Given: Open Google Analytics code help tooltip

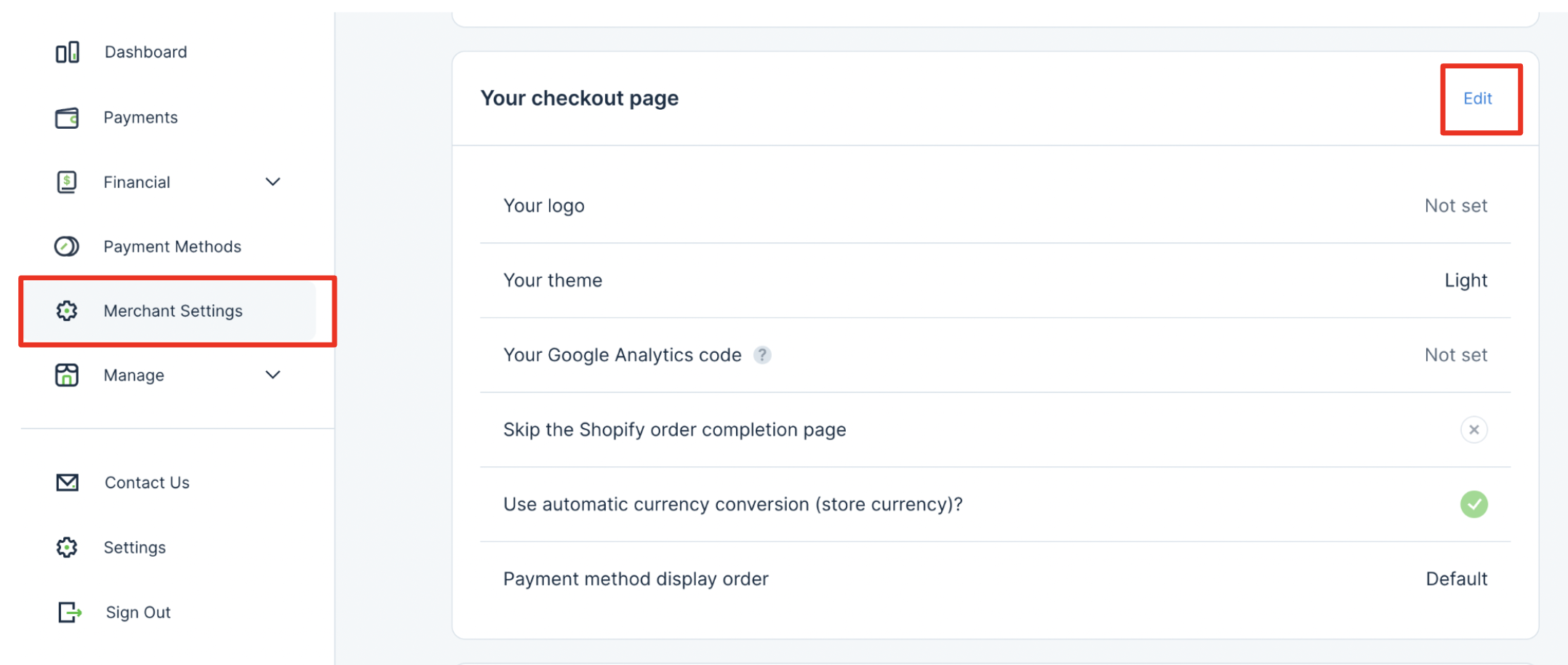Looking at the screenshot, I should 762,355.
